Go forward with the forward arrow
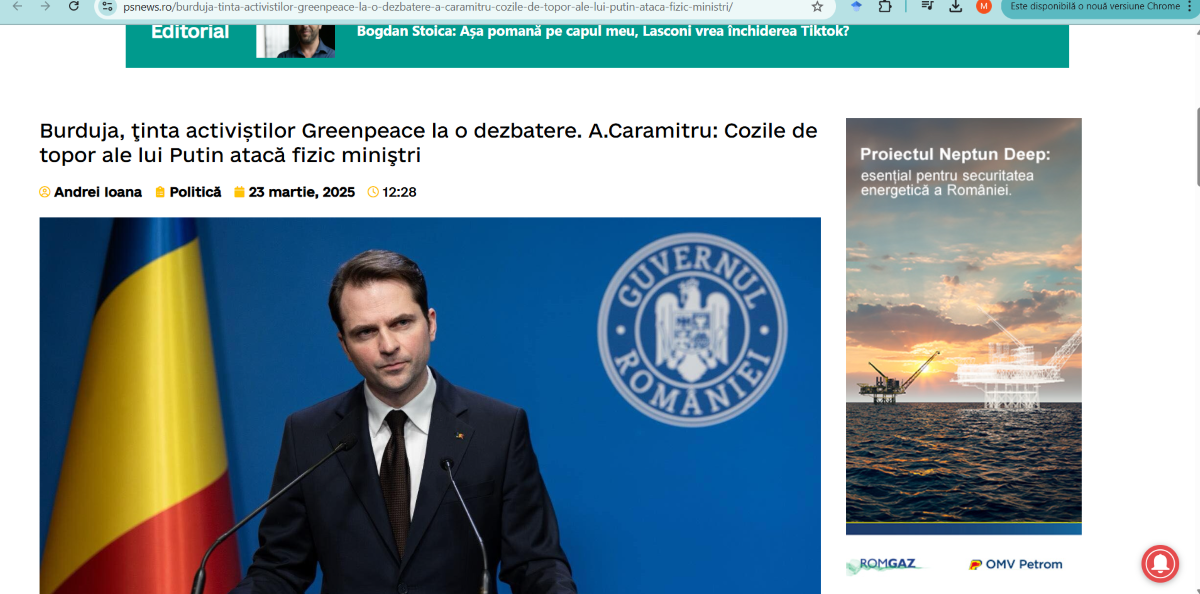1200x594 pixels. point(45,6)
